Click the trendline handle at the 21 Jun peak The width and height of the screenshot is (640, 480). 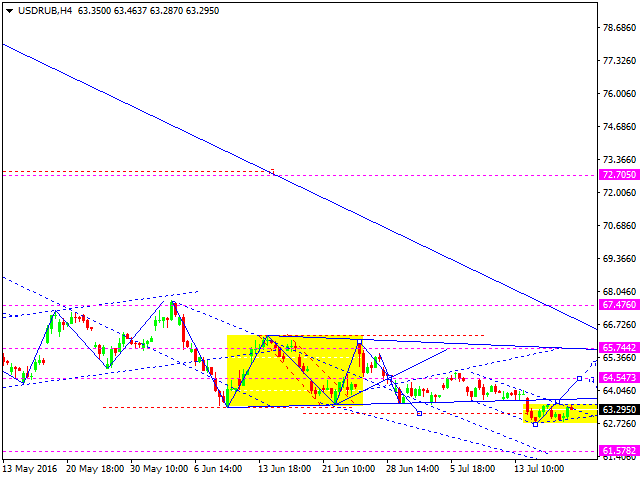coord(359,342)
